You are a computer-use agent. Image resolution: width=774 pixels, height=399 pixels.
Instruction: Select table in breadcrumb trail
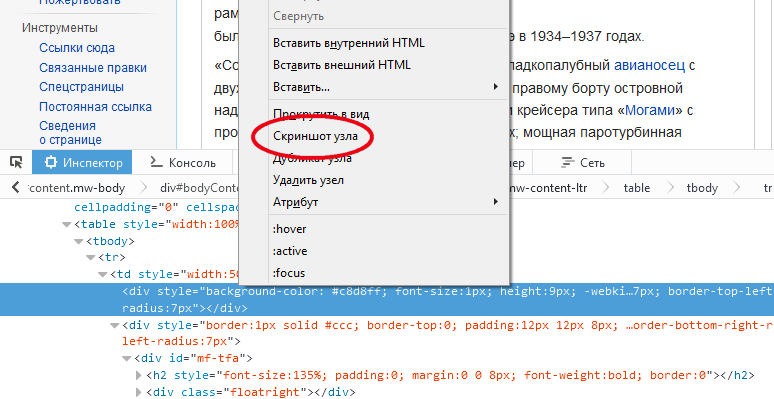coord(636,188)
